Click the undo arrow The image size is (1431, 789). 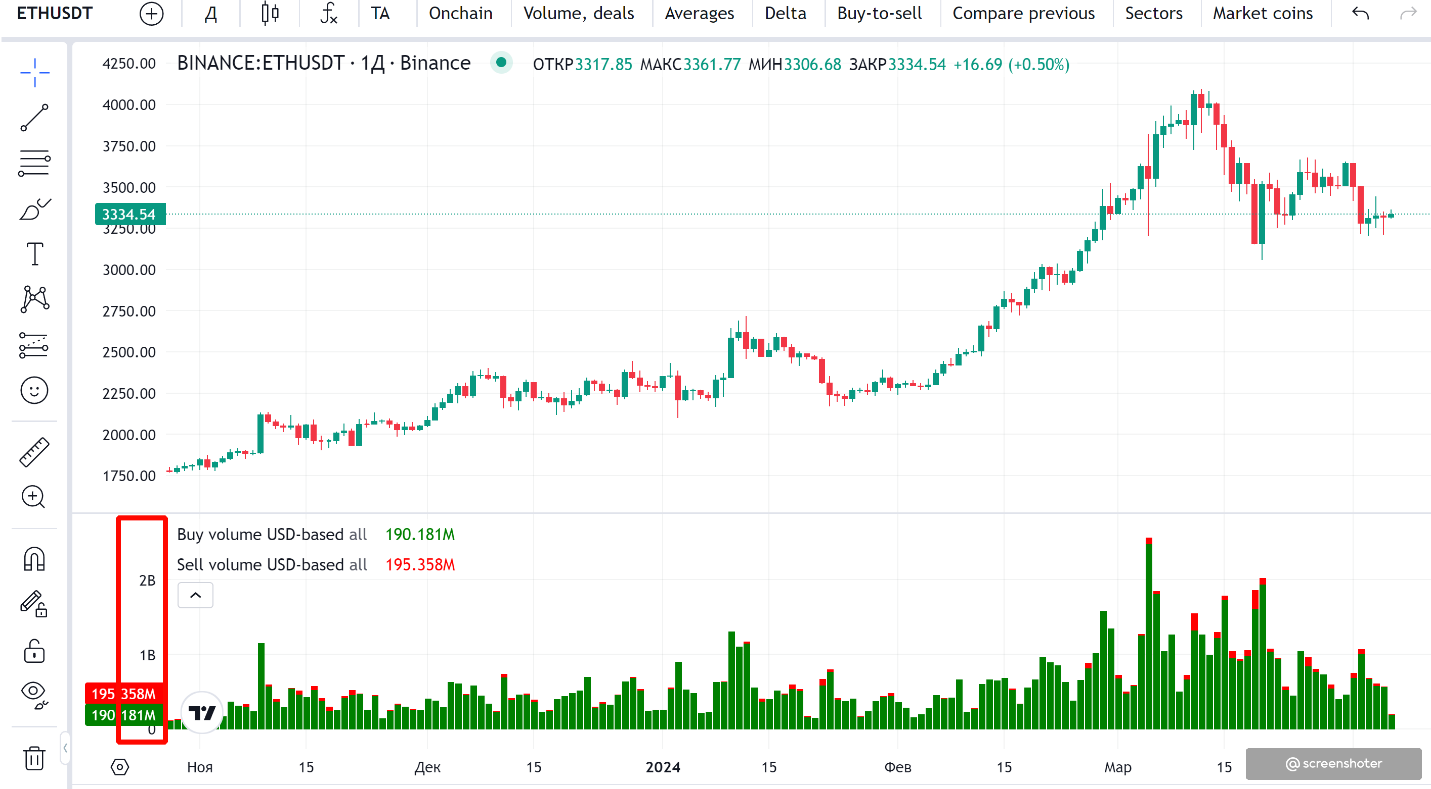point(1360,14)
